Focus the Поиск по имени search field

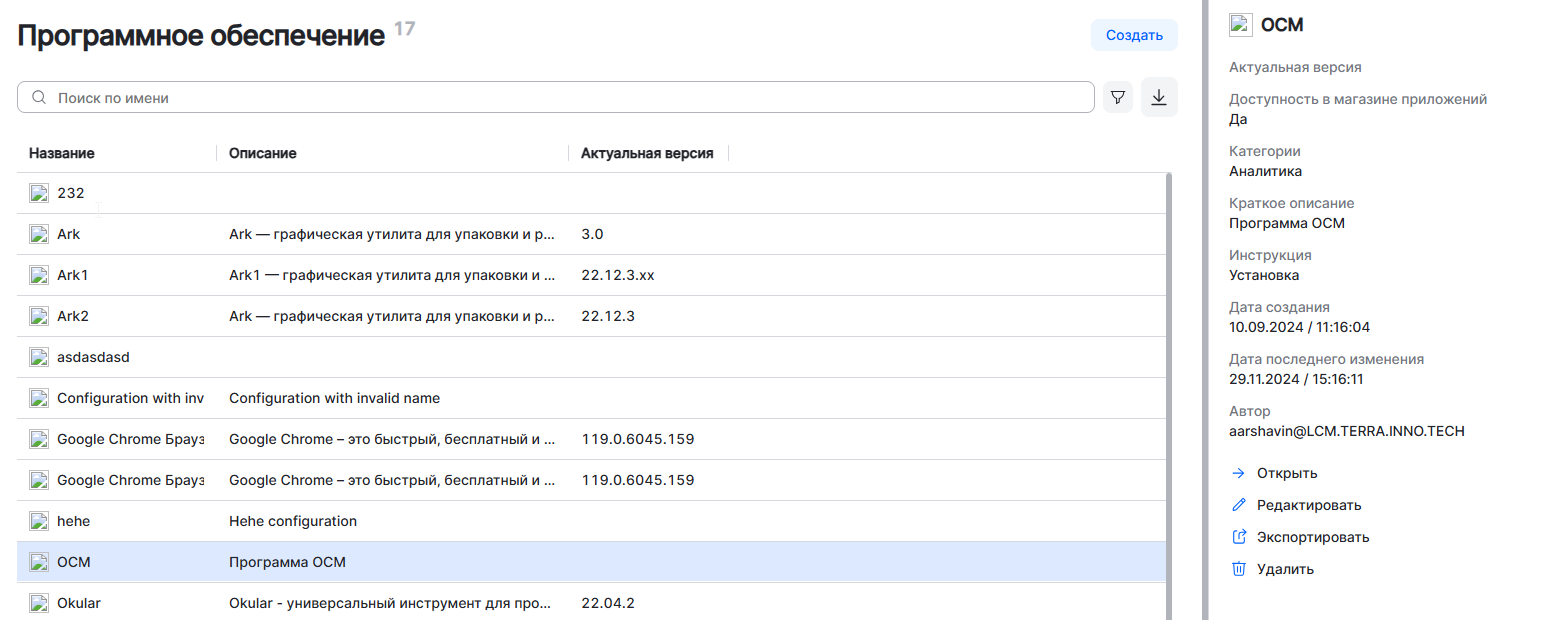pos(560,98)
